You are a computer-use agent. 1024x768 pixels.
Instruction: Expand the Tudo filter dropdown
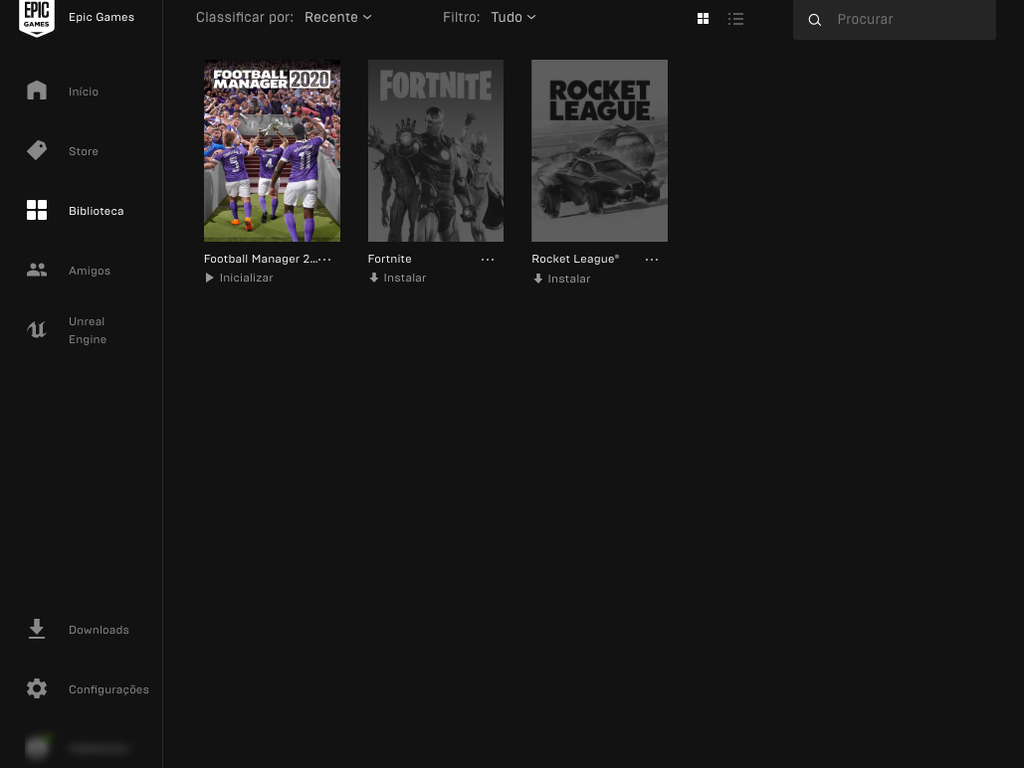click(x=513, y=17)
